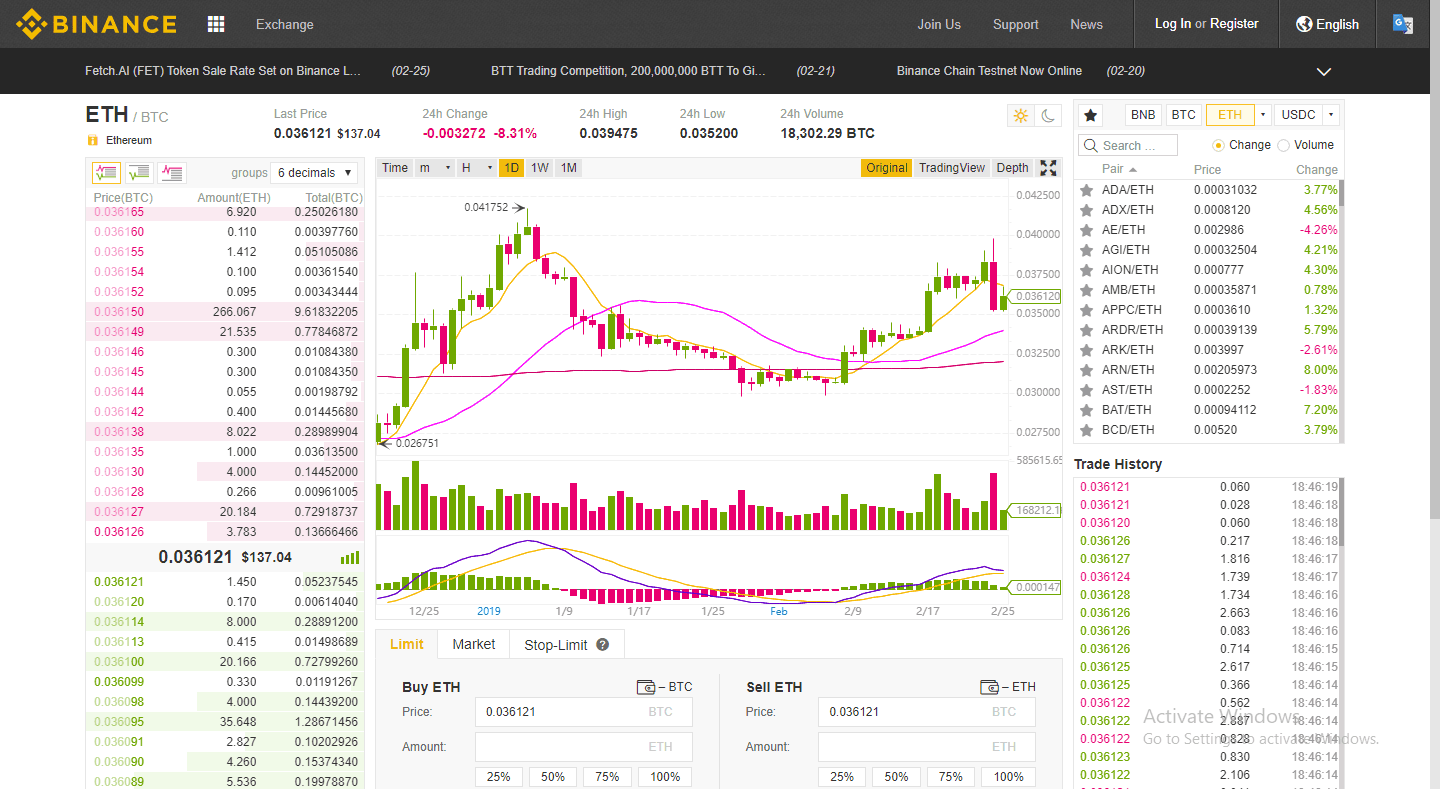
Task: Click the signal bars icon beside last price
Action: pyautogui.click(x=350, y=558)
